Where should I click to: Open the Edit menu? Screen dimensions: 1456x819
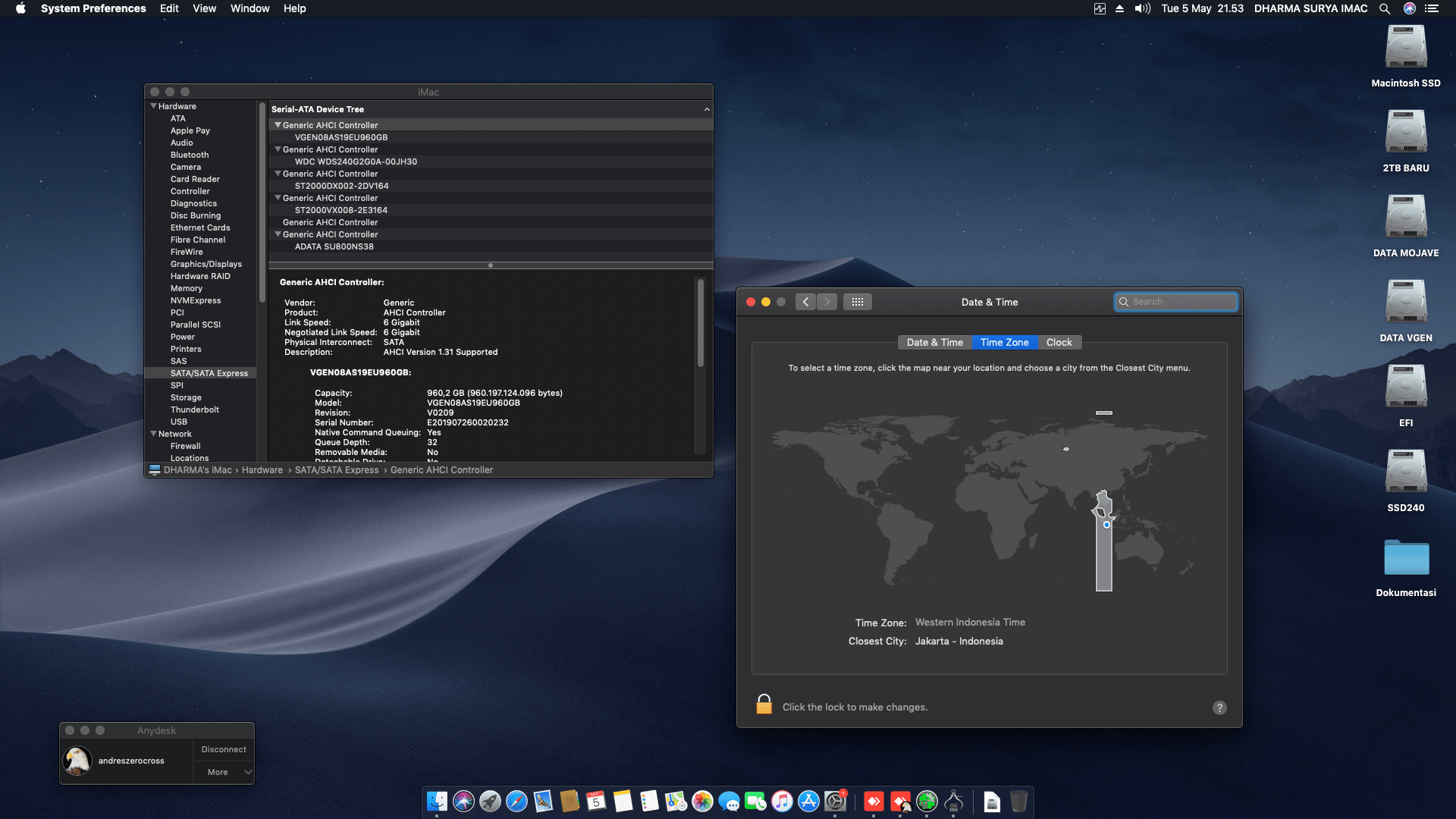tap(169, 8)
